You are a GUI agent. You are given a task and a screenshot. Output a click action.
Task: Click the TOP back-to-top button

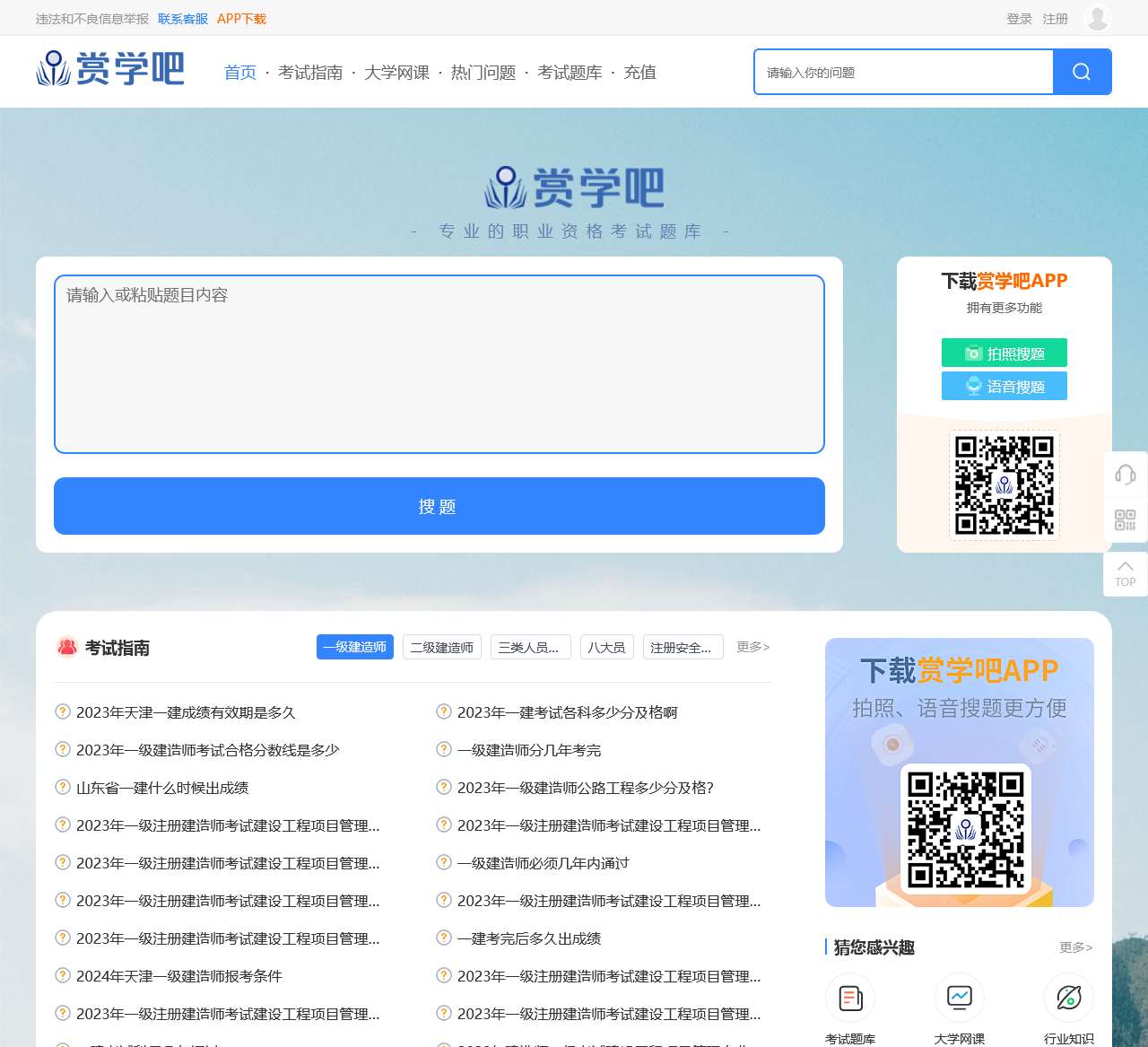click(1126, 574)
